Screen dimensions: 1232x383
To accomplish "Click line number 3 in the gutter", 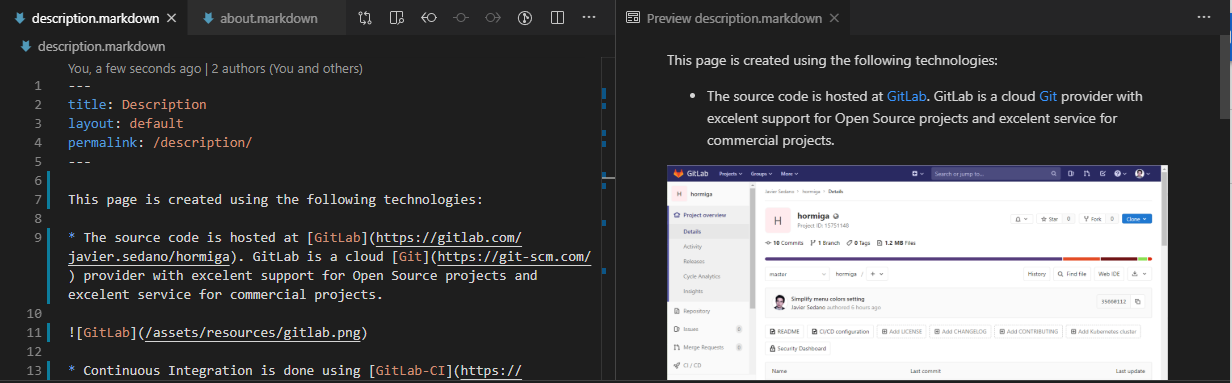I will [x=38, y=124].
